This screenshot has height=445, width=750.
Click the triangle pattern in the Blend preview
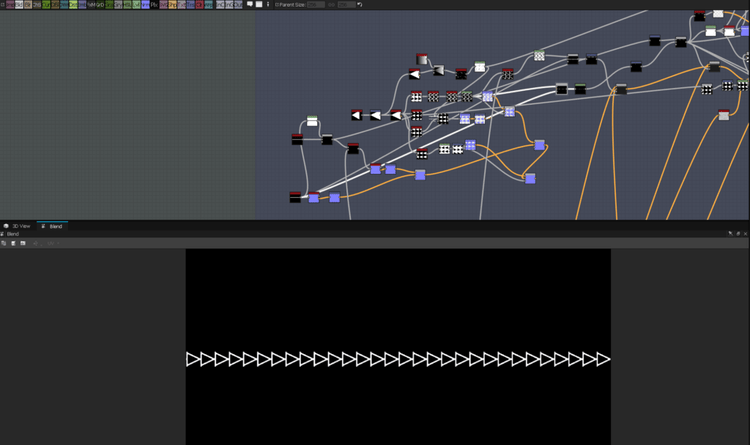point(398,359)
